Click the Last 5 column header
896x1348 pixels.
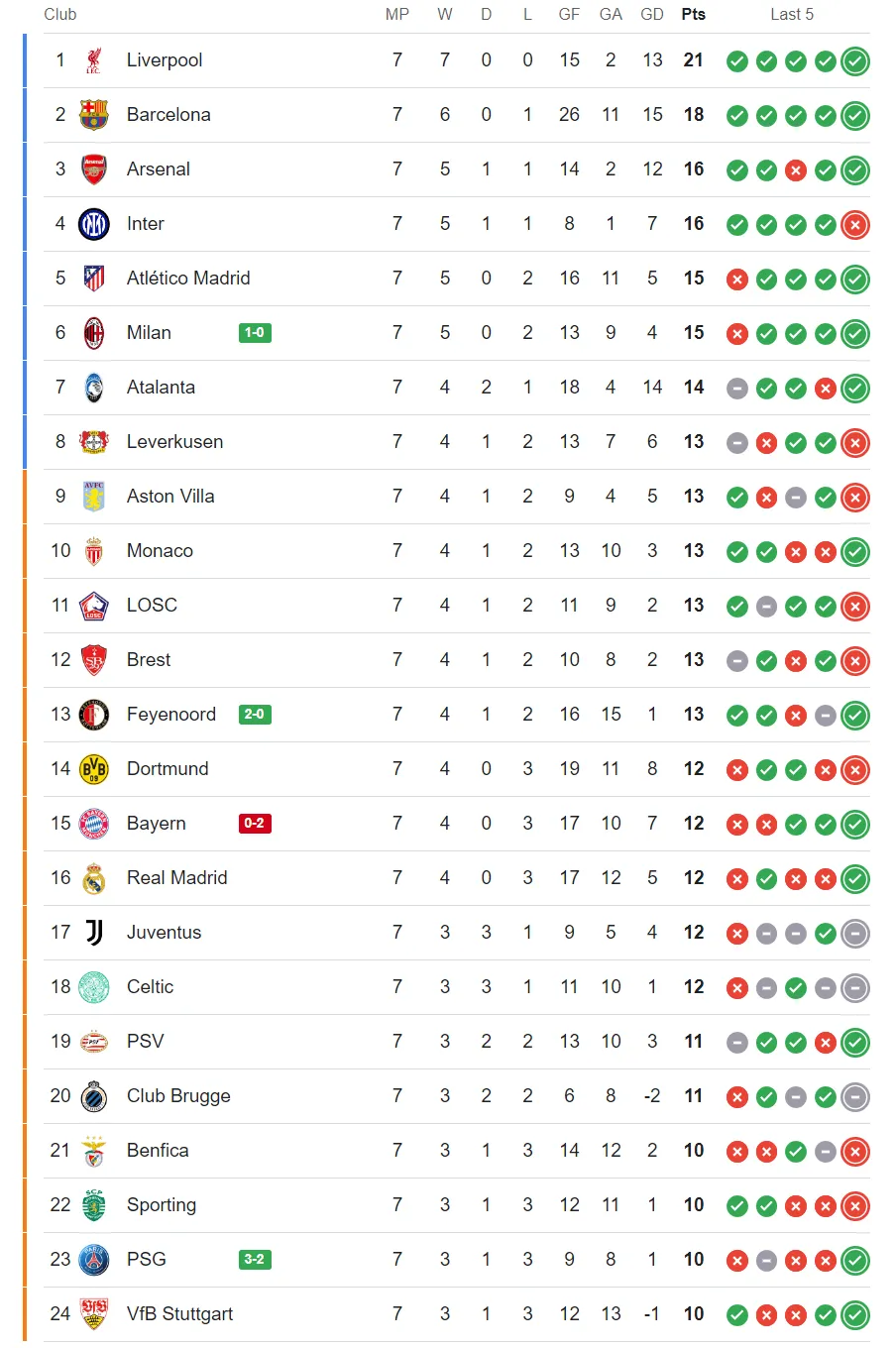[792, 14]
